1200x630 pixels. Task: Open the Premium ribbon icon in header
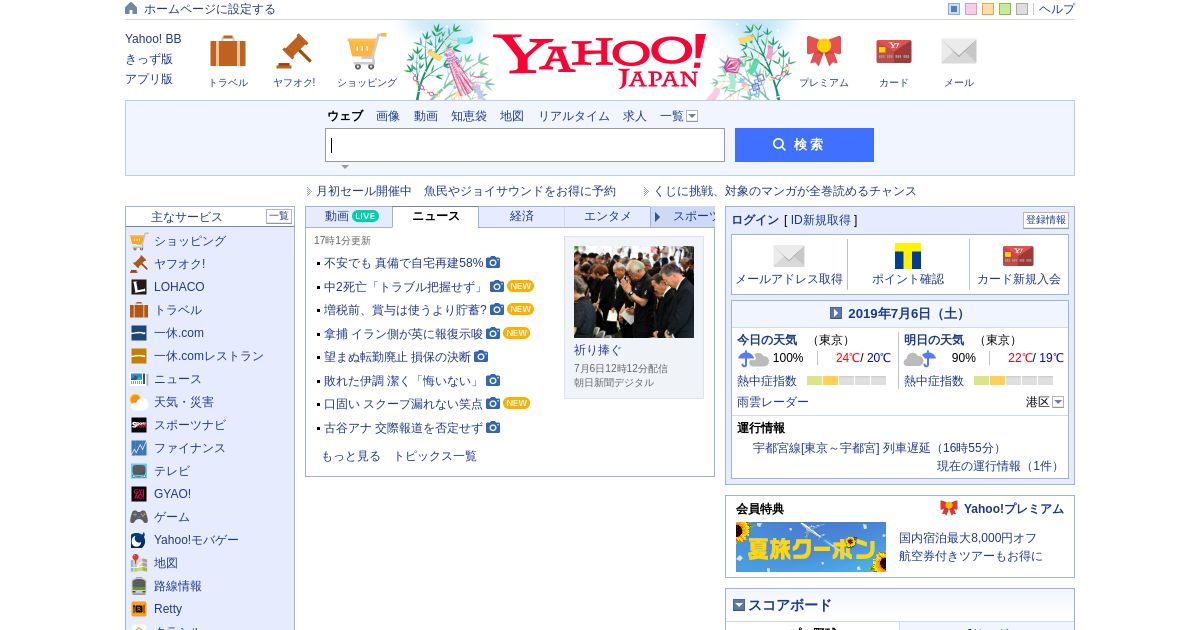pyautogui.click(x=824, y=51)
